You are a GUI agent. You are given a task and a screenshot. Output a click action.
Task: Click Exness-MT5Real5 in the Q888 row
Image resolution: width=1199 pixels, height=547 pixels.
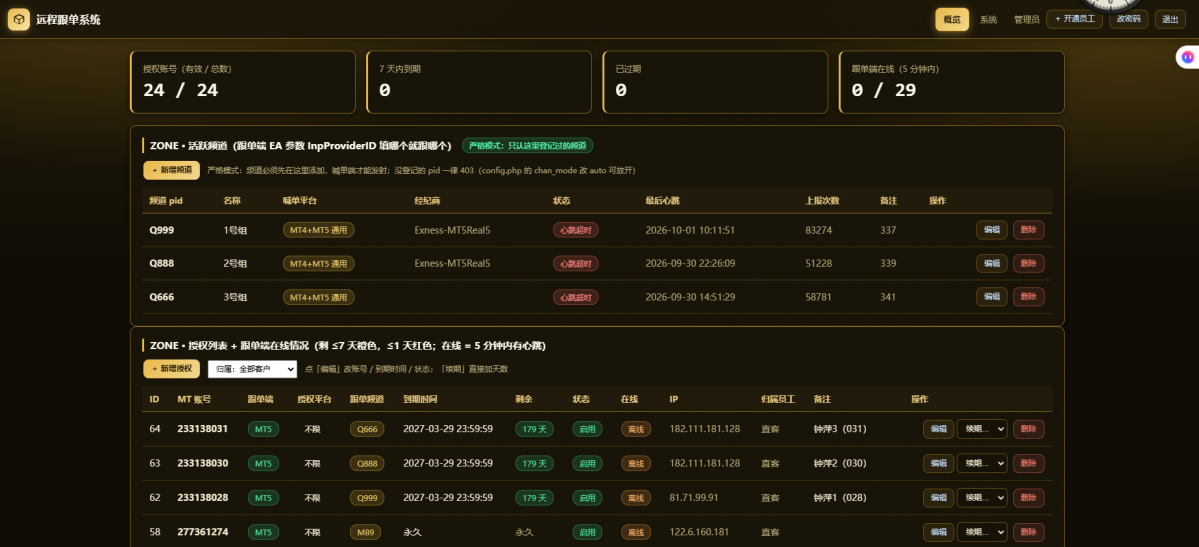452,263
